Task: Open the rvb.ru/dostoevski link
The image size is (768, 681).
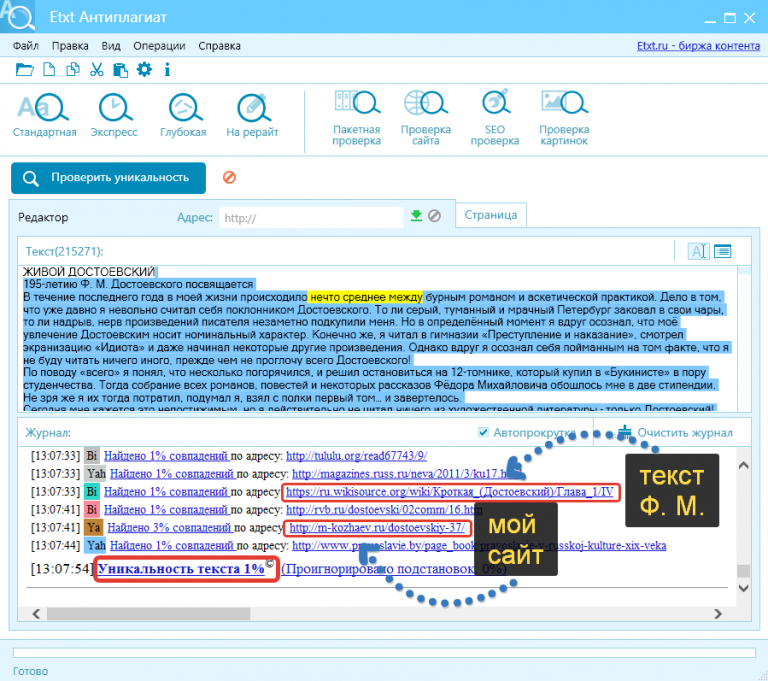Action: pyautogui.click(x=384, y=510)
